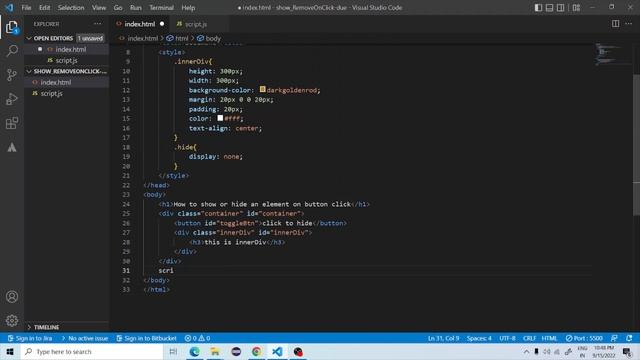The width and height of the screenshot is (640, 360).
Task: Place cursor after 'scri' on line 31
Action: pyautogui.click(x=174, y=270)
